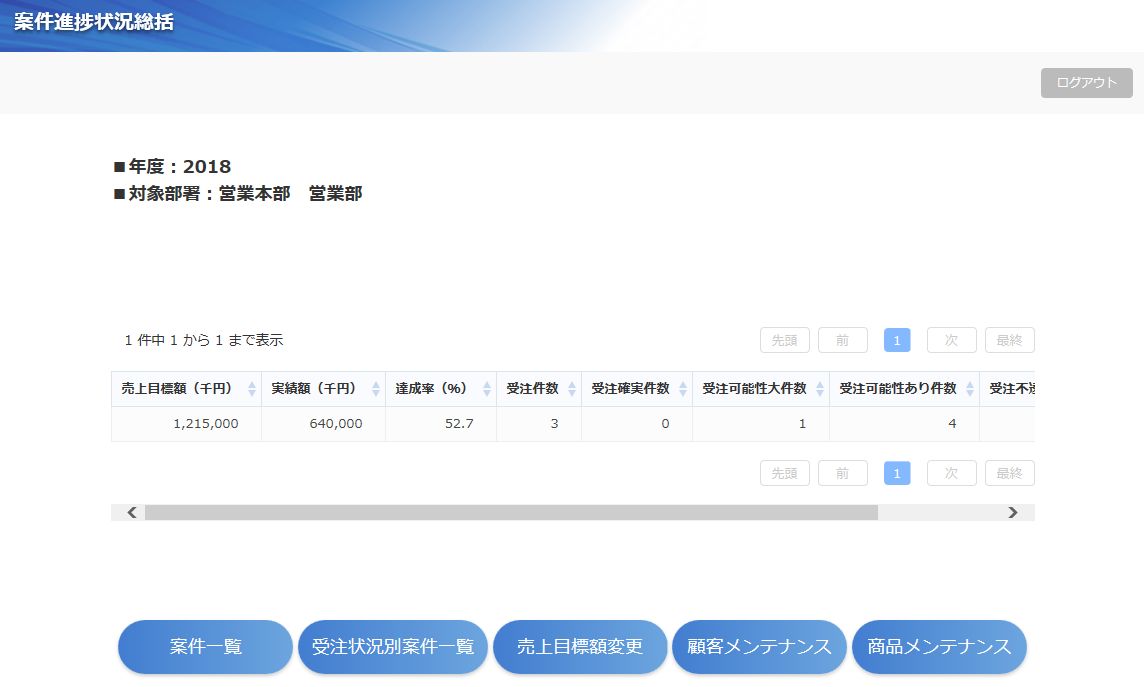Click sort arrows for 受注可能性大件数
1144x687 pixels.
click(x=820, y=389)
